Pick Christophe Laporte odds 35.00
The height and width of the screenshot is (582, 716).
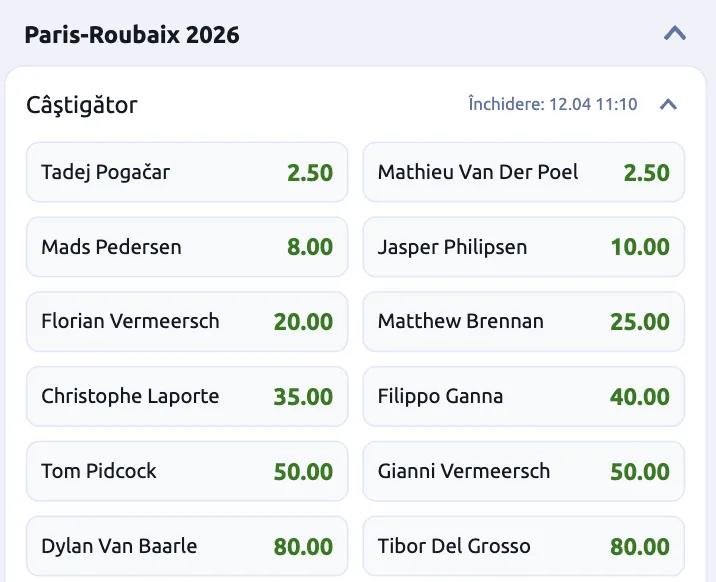(x=187, y=397)
